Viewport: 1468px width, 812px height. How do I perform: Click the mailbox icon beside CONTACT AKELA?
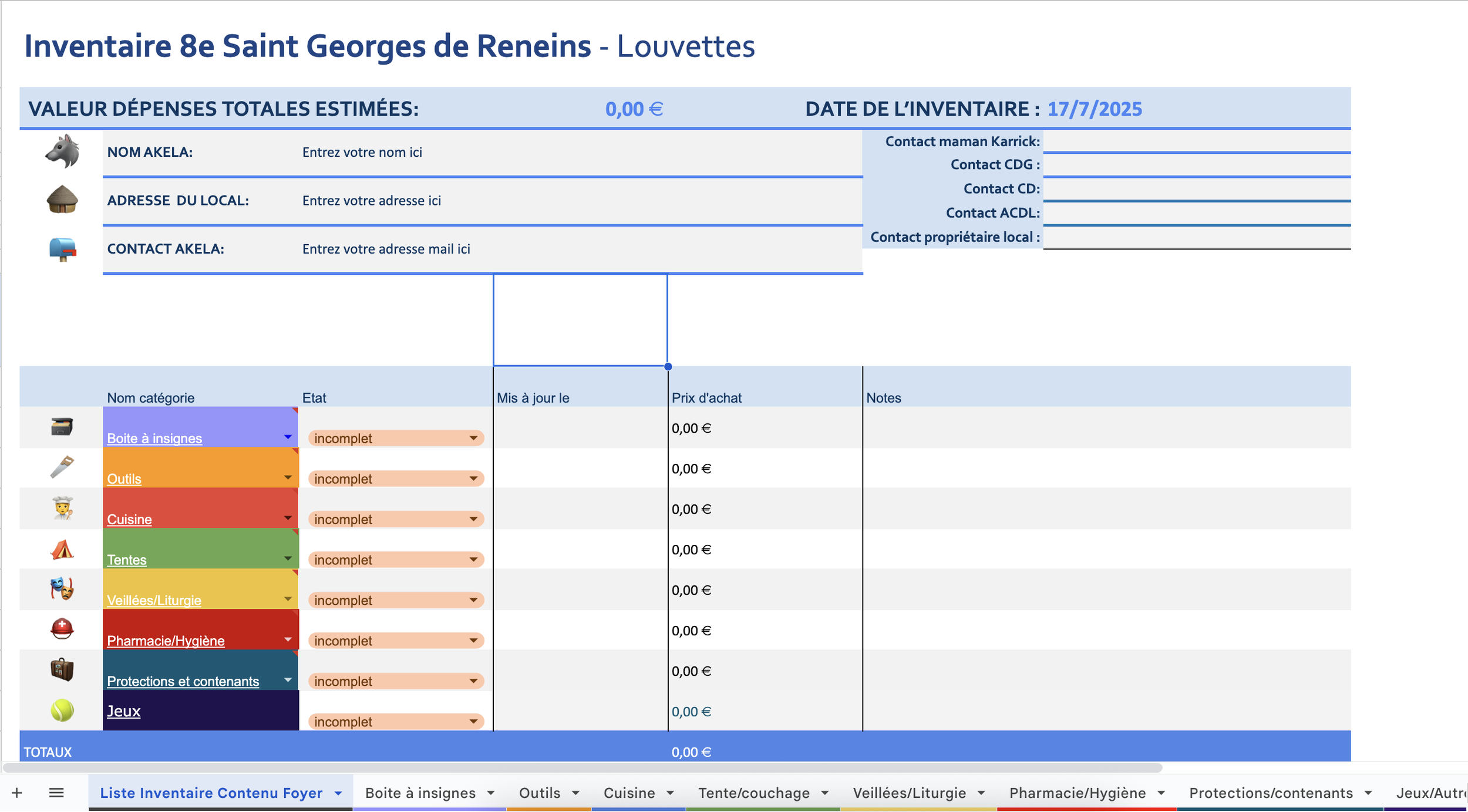pos(62,249)
